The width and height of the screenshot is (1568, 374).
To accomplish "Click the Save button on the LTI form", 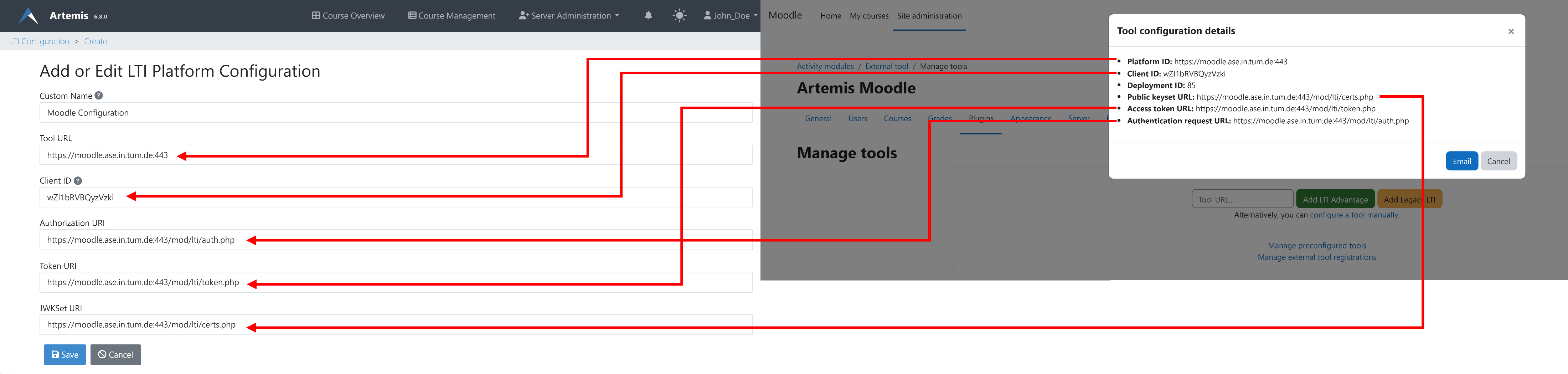I will point(65,354).
